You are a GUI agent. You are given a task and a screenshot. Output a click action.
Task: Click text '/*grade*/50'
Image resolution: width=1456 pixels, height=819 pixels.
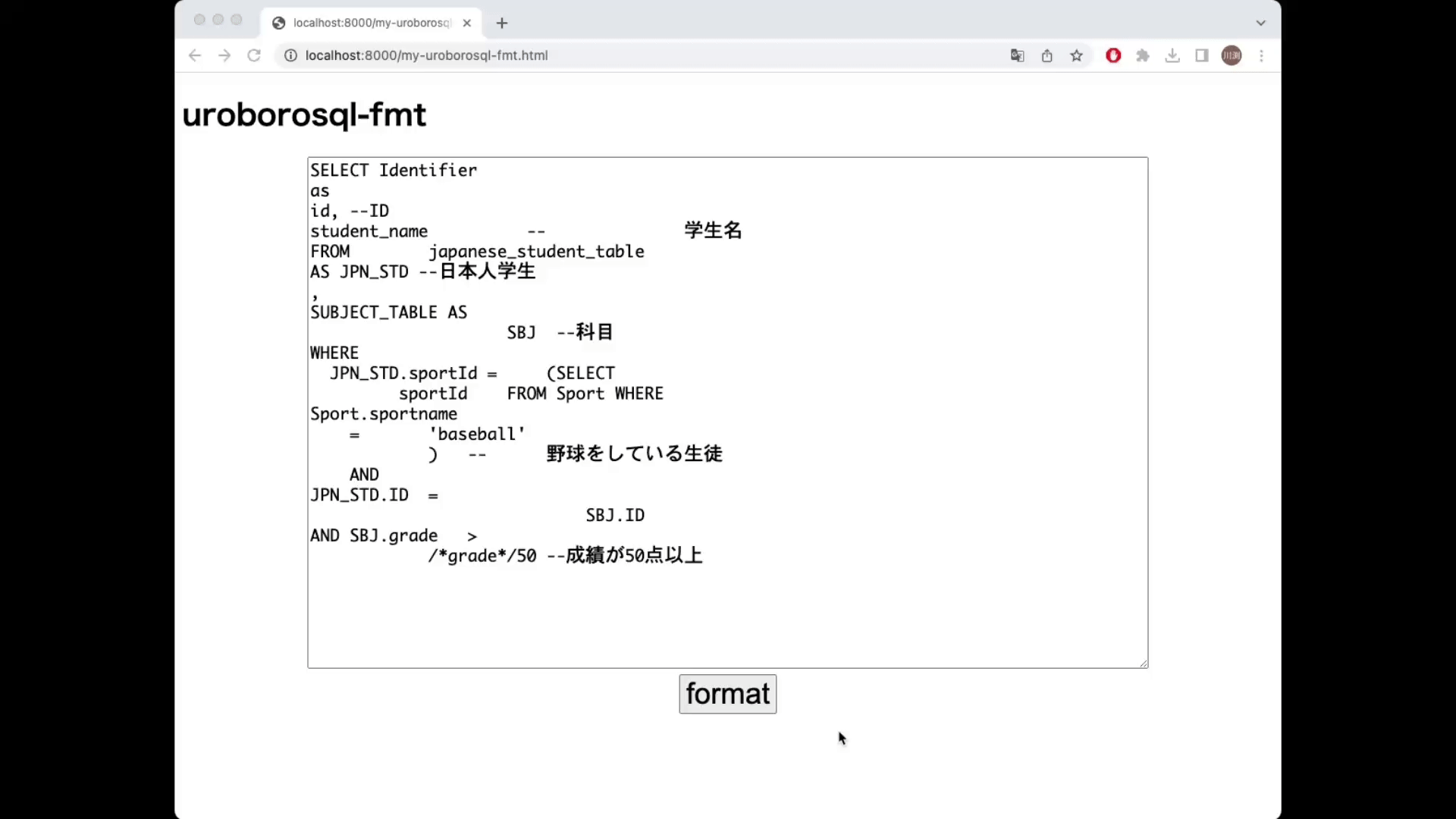[482, 556]
